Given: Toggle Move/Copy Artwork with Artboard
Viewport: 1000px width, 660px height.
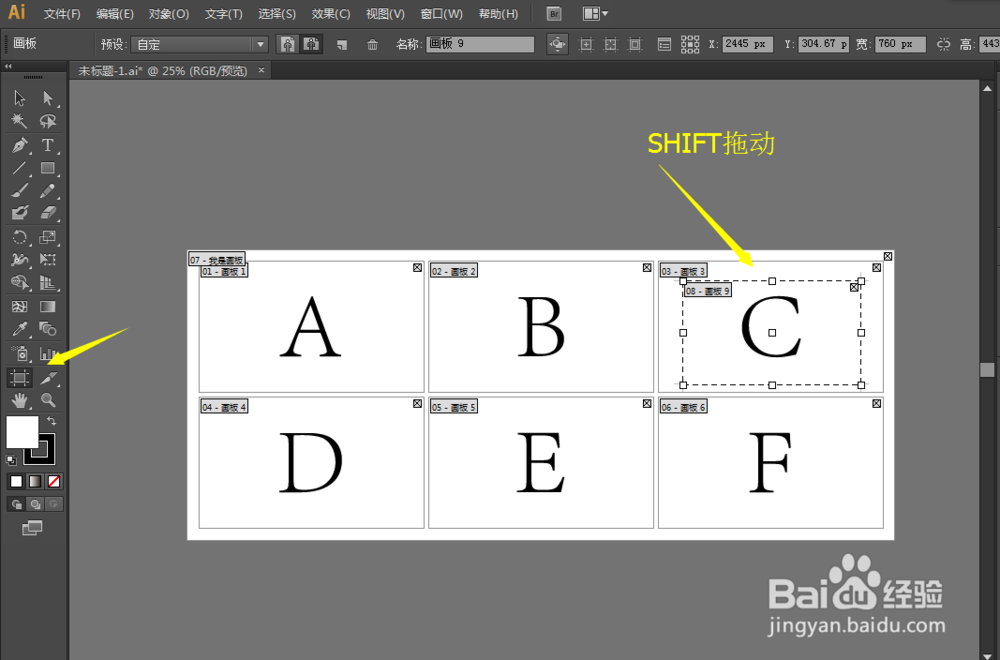Looking at the screenshot, I should [x=557, y=44].
